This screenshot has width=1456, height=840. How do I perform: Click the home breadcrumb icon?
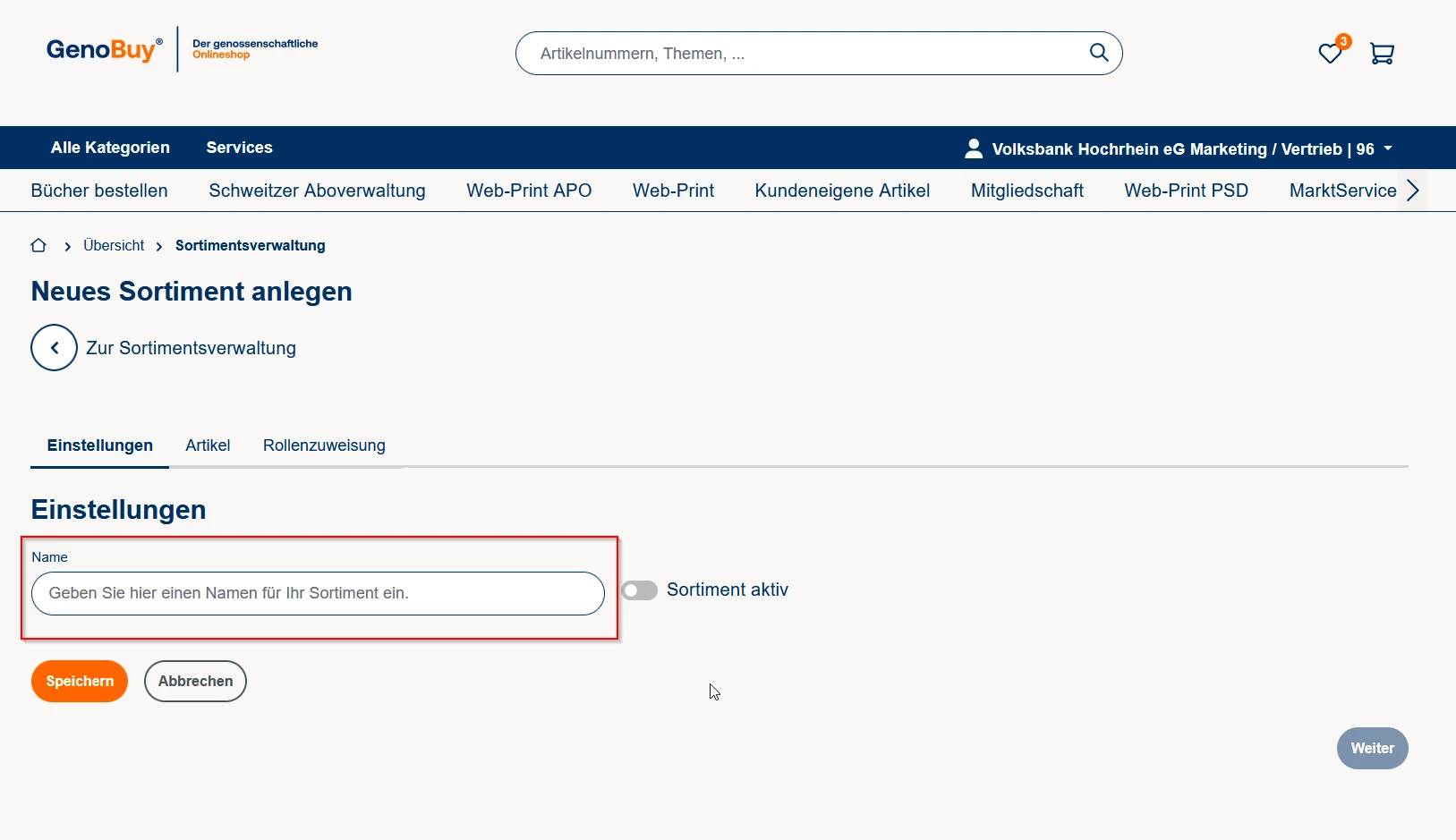pos(38,245)
